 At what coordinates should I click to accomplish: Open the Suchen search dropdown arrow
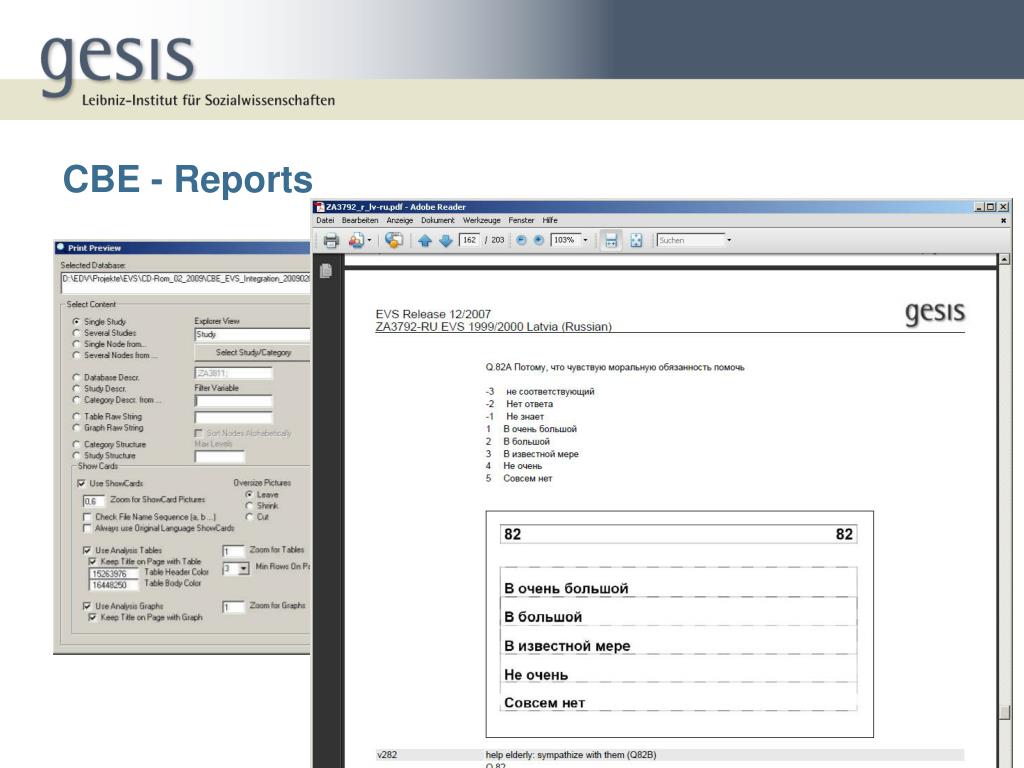pos(729,240)
